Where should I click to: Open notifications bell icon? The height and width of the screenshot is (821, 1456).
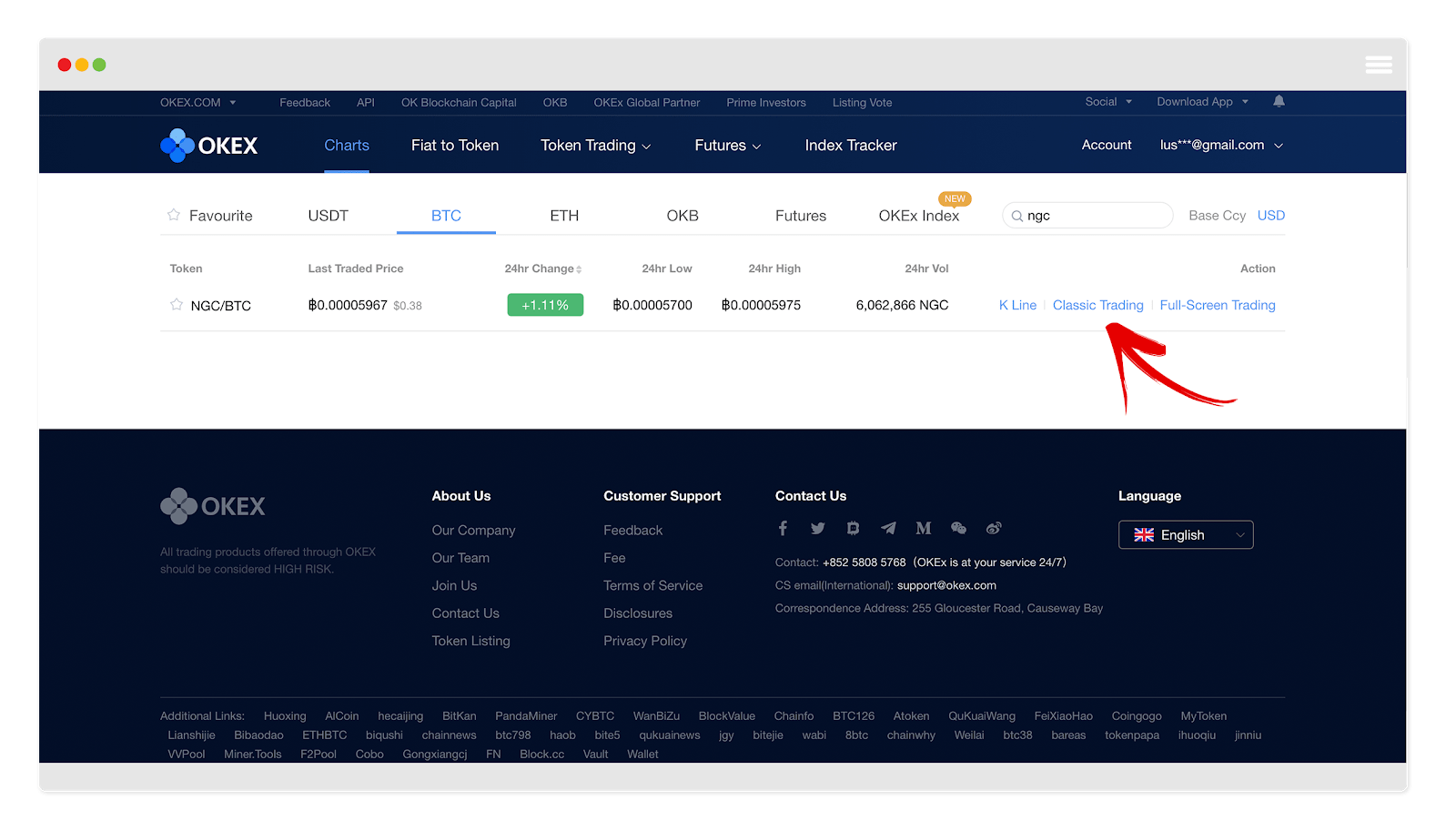(1279, 101)
